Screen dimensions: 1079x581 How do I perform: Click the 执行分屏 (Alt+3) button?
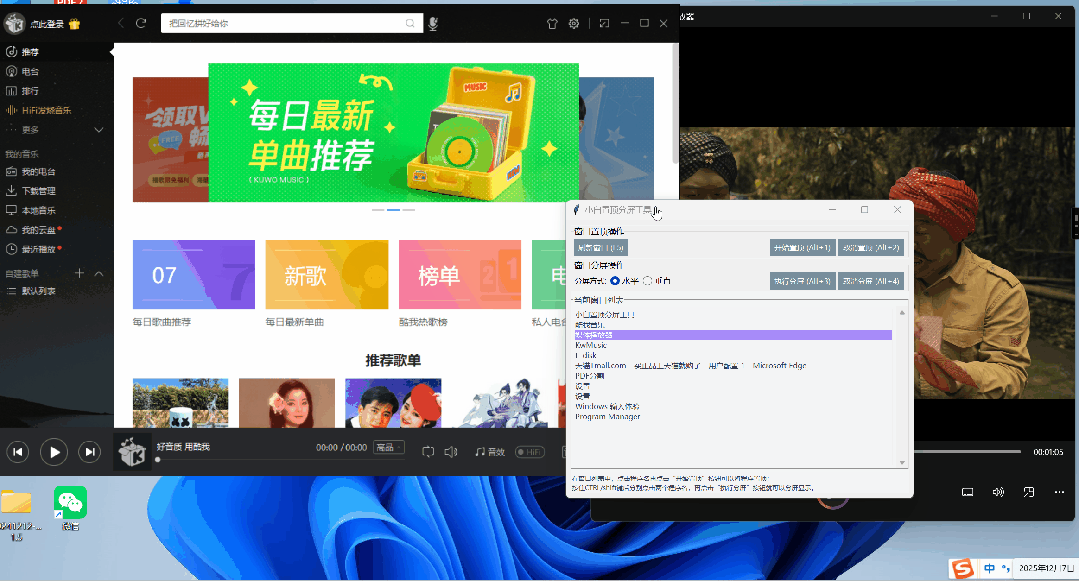tap(803, 281)
